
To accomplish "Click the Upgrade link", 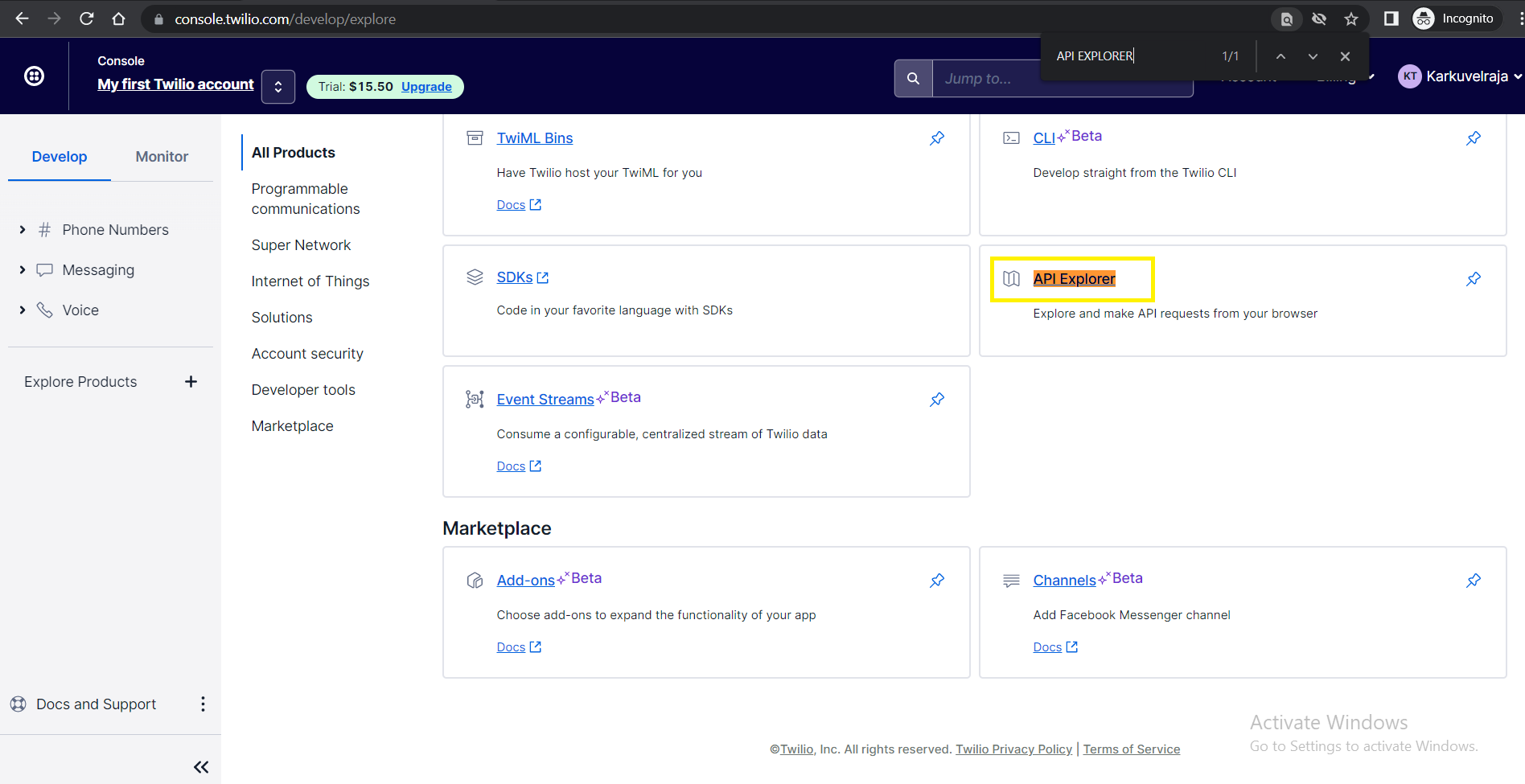I will pyautogui.click(x=426, y=87).
